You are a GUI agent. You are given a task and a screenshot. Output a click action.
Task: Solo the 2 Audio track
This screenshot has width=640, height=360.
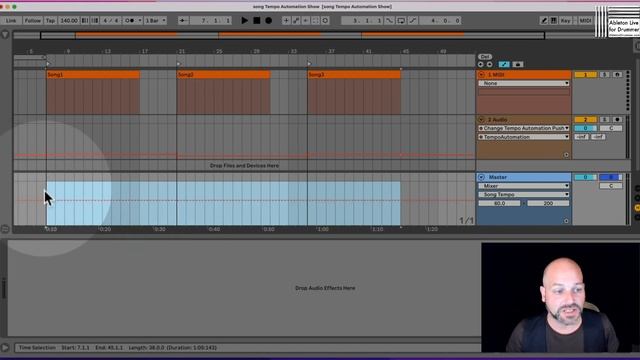coord(604,120)
